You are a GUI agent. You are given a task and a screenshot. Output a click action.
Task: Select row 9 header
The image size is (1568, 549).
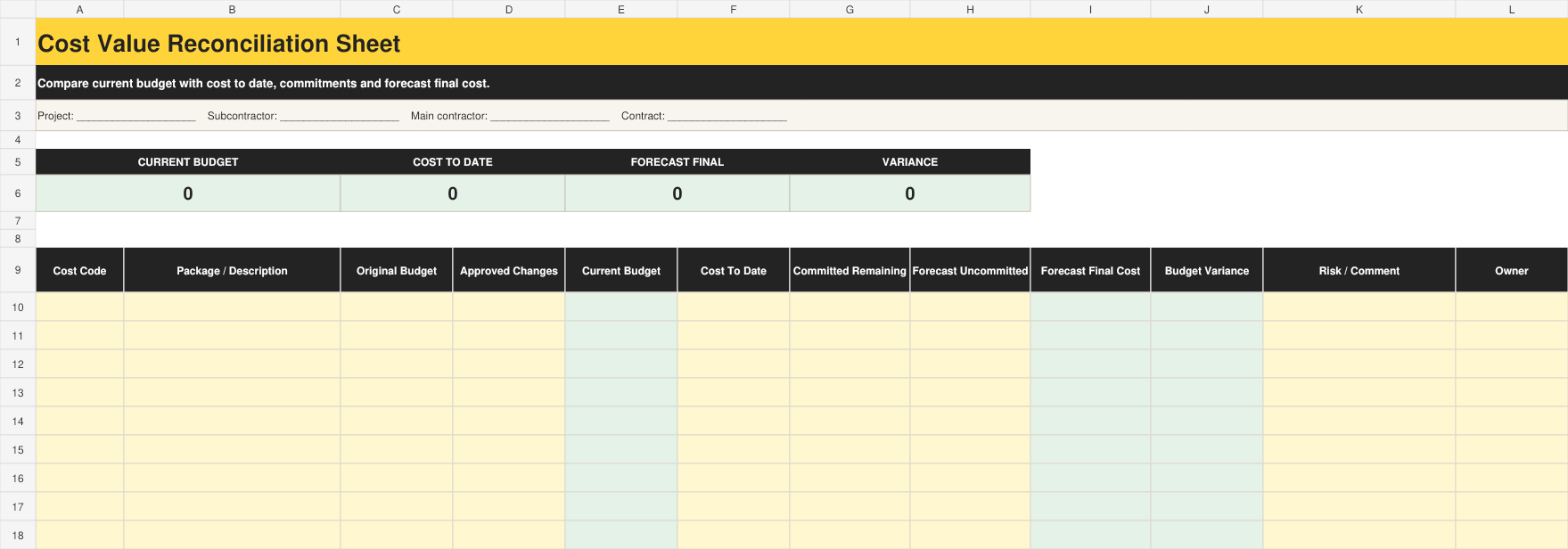(x=18, y=270)
